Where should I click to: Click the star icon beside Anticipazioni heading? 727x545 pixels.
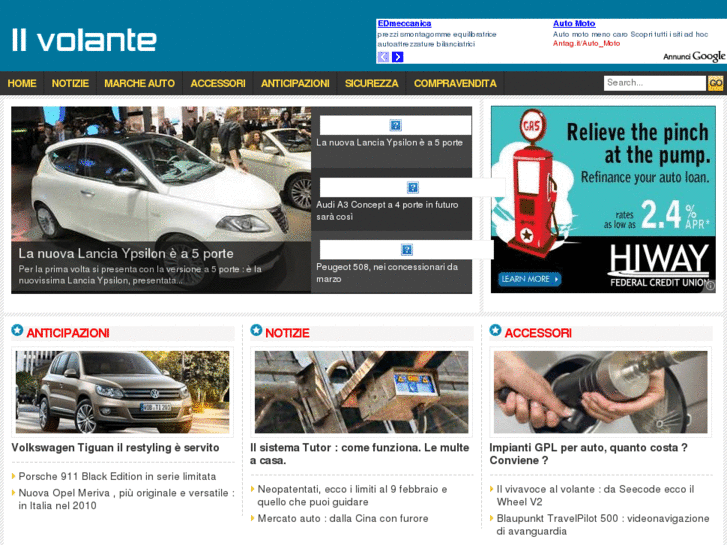pos(17,330)
